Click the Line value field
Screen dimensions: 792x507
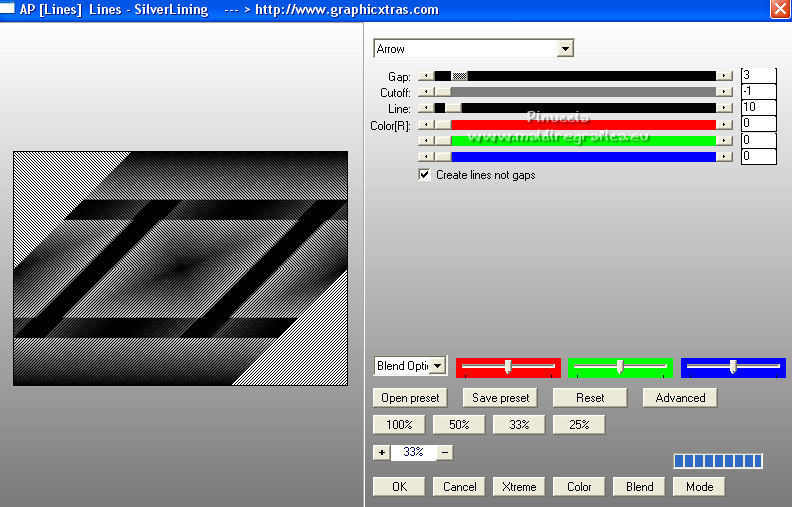(758, 107)
